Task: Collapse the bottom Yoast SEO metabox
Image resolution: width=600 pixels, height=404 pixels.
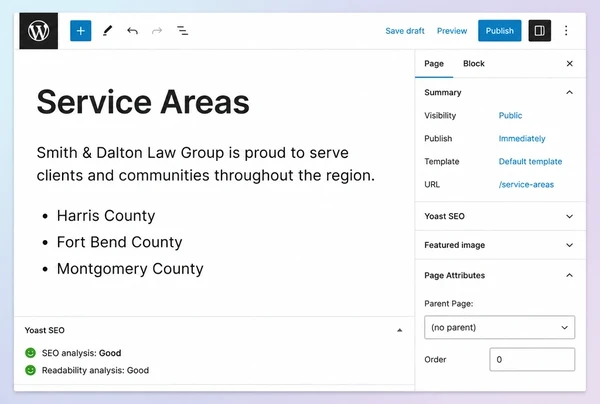Action: (399, 330)
